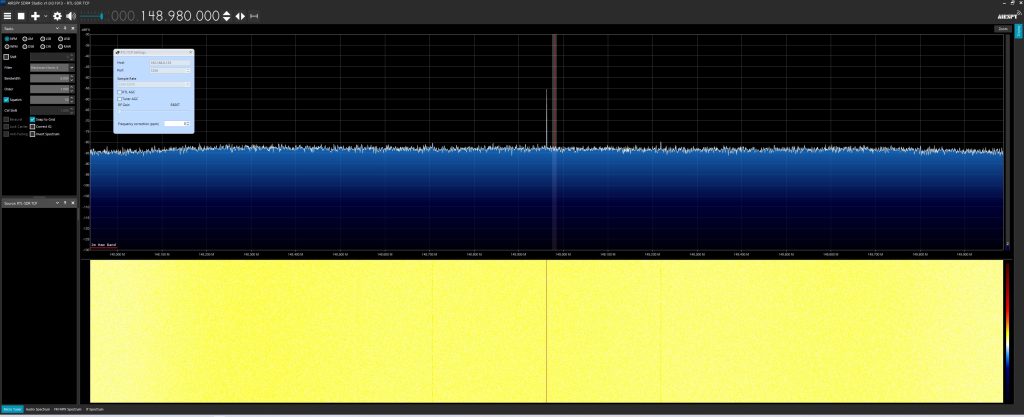The image size is (1024, 417).
Task: Enable the RTL AGC checkbox
Action: [x=119, y=92]
